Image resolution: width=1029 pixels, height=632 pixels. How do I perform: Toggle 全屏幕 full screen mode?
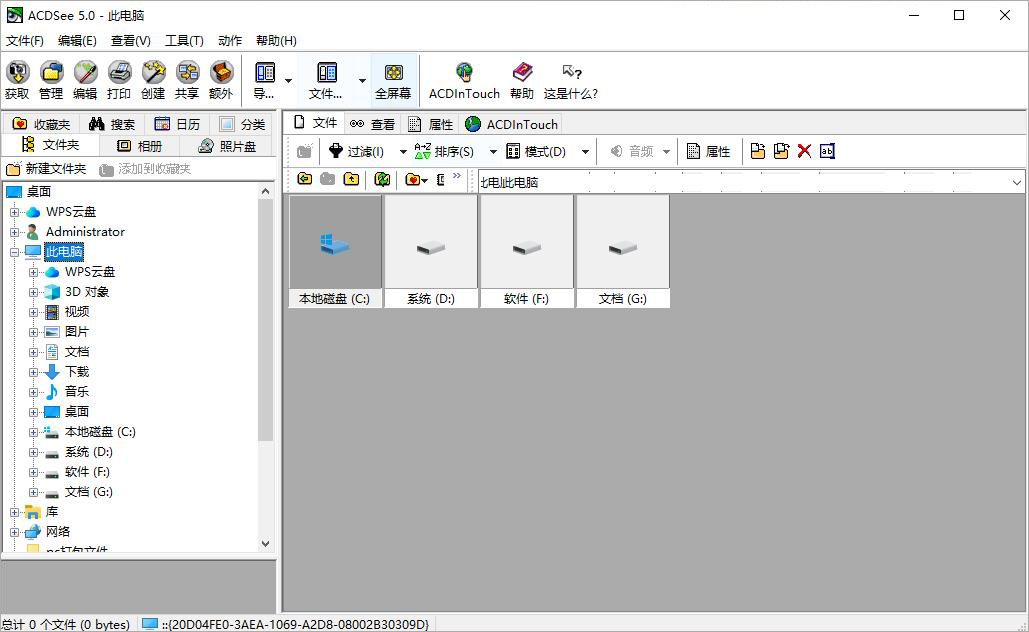394,80
